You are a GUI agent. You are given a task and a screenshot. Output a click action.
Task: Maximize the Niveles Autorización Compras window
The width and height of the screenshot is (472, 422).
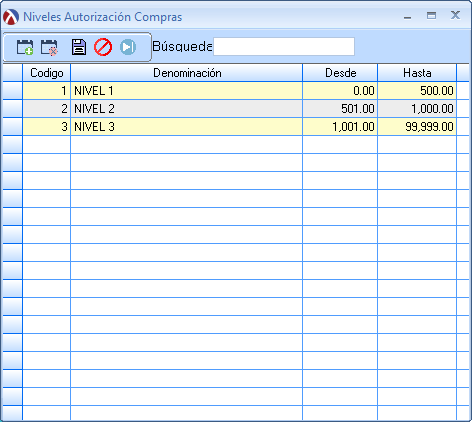click(x=431, y=15)
